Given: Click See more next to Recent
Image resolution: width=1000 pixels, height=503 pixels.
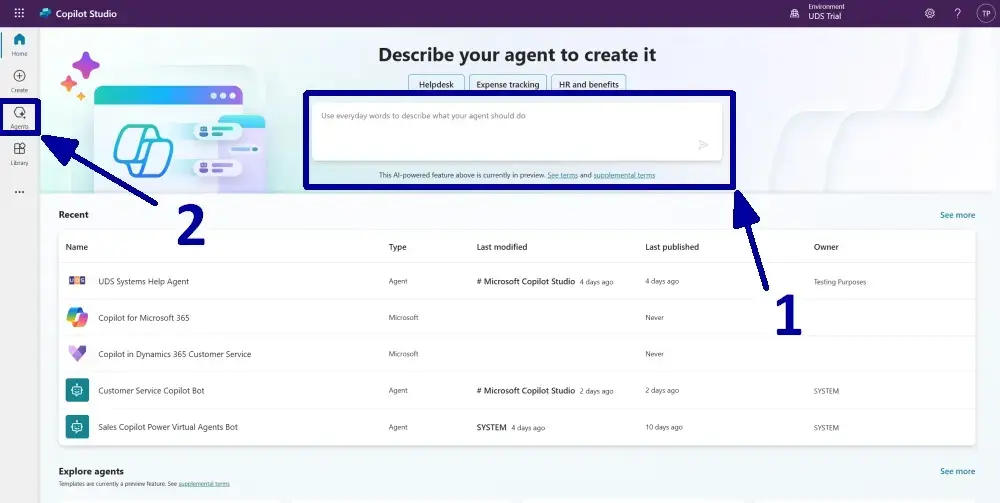Looking at the screenshot, I should (x=957, y=215).
